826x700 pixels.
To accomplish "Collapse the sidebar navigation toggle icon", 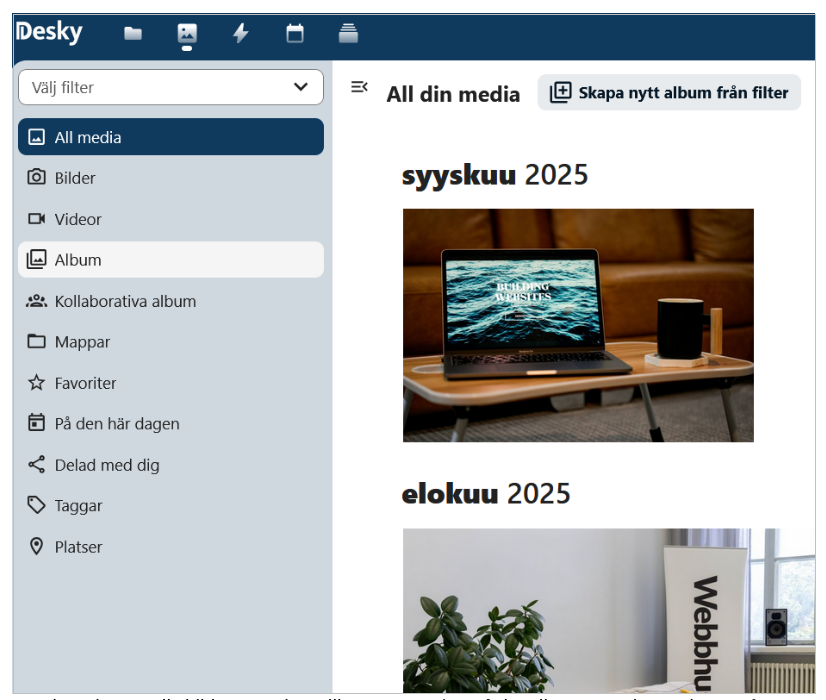I will coord(359,88).
